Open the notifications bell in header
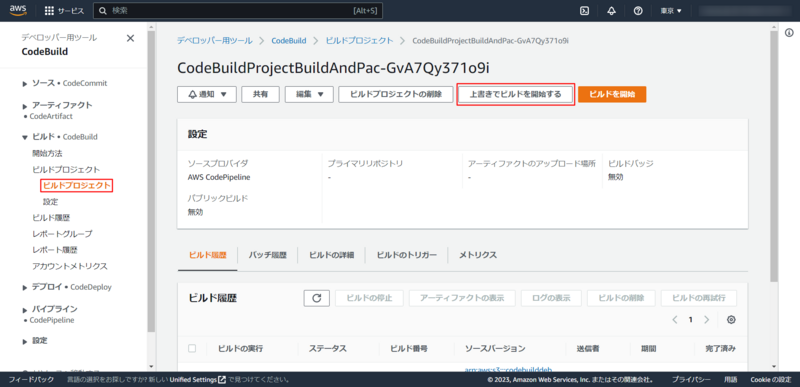The width and height of the screenshot is (800, 387). point(611,11)
